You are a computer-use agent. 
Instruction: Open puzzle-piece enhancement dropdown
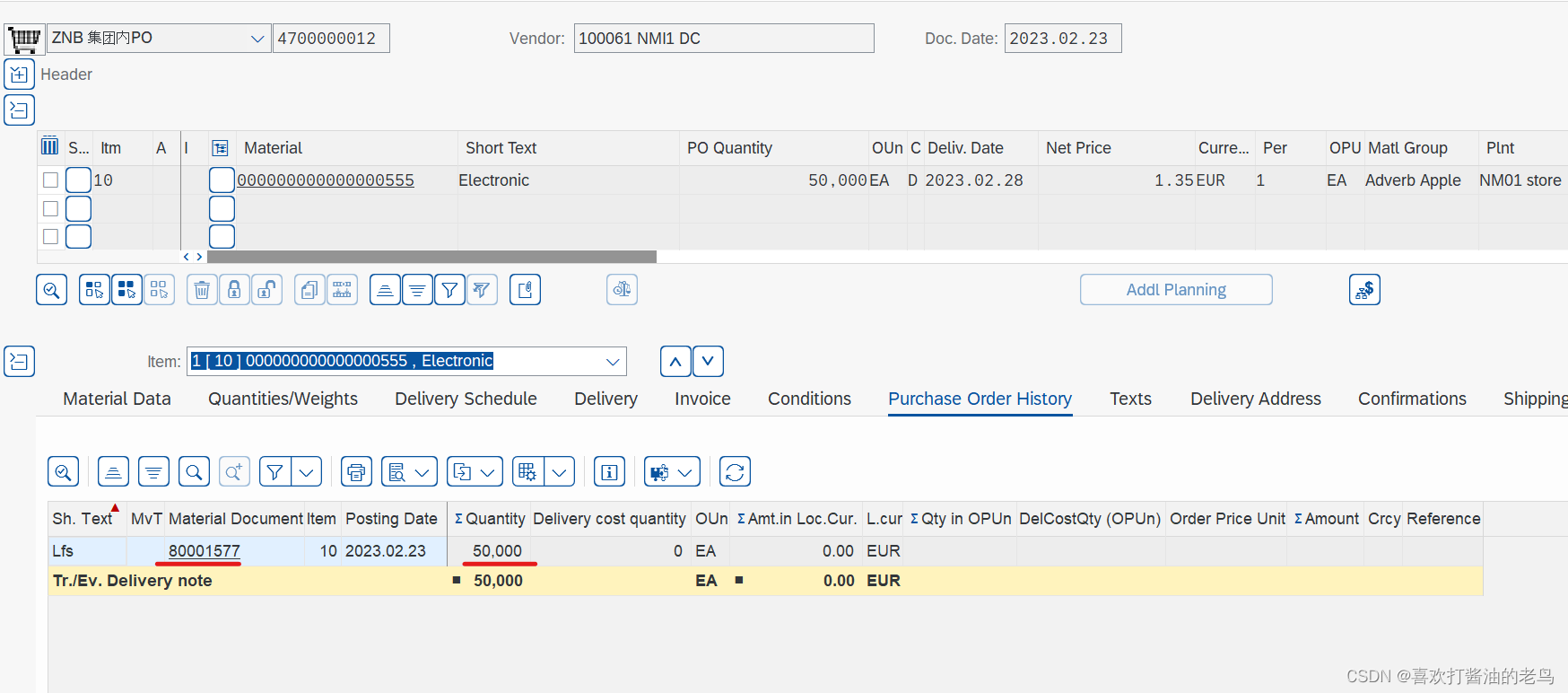click(672, 472)
